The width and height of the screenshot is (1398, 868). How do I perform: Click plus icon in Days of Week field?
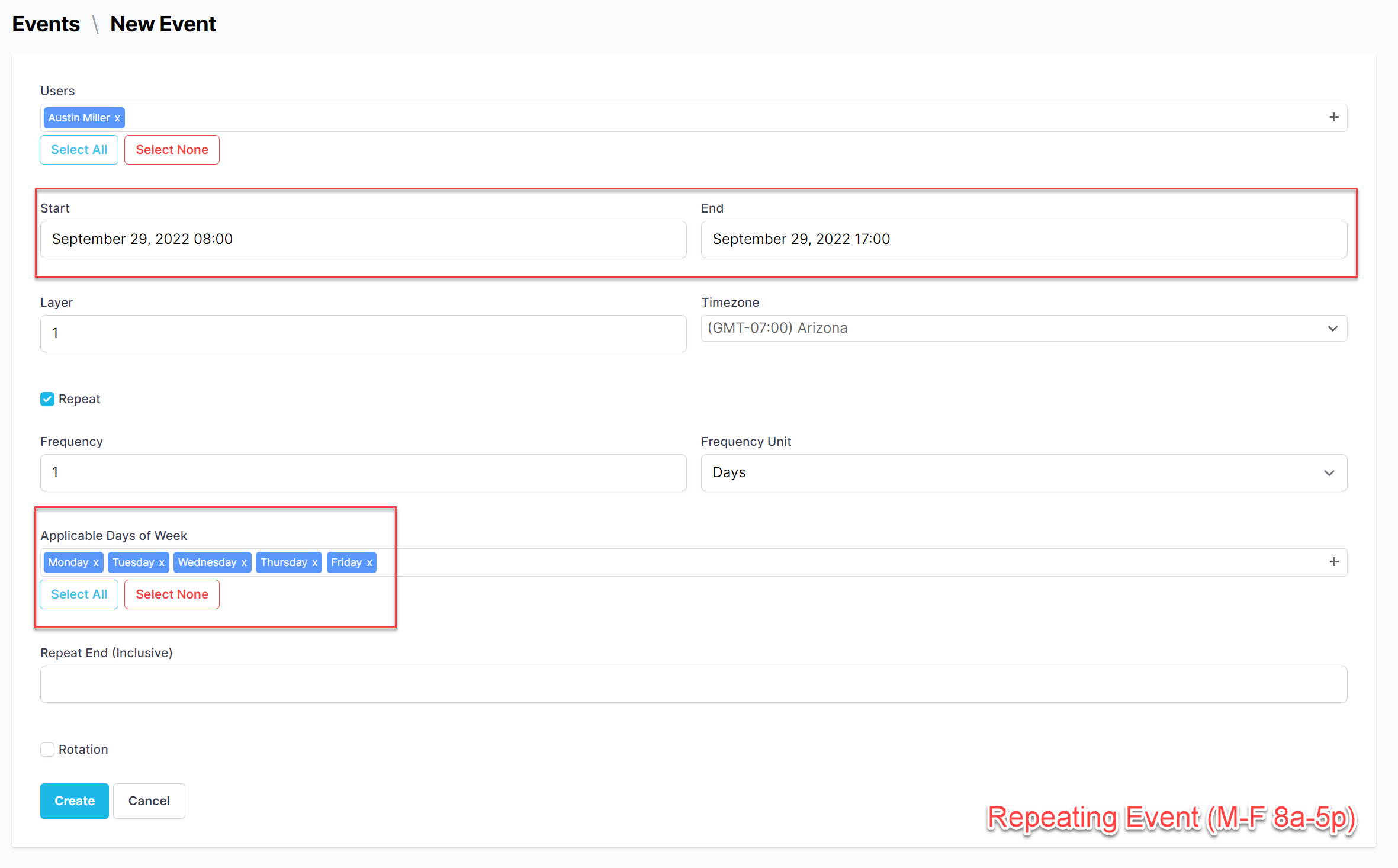[1333, 562]
